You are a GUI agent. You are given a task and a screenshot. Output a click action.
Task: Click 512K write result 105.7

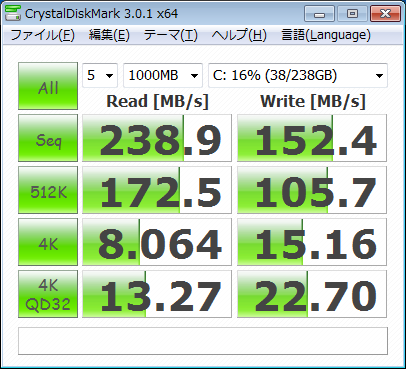pos(312,190)
